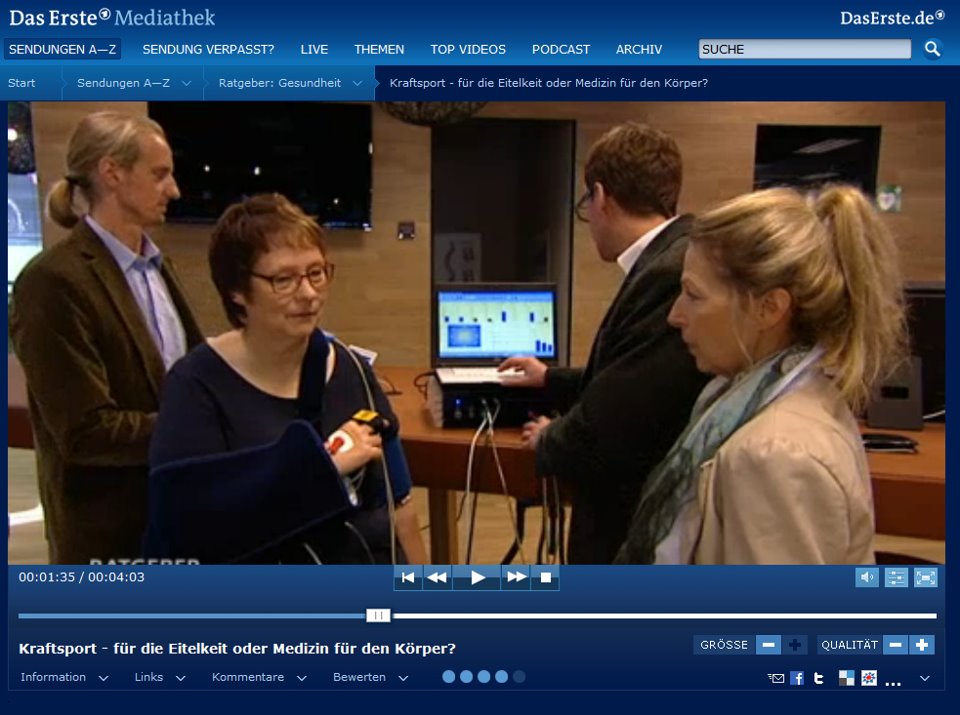Open the Ratgeber: Gesundheit breadcrumb dropdown
This screenshot has height=715, width=960.
click(357, 83)
